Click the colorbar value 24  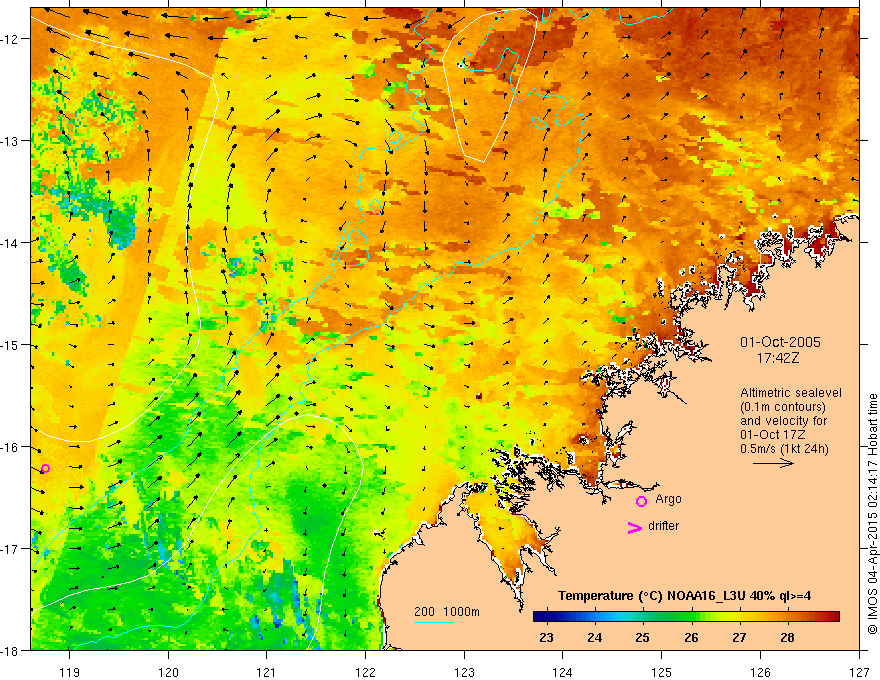[x=594, y=637]
